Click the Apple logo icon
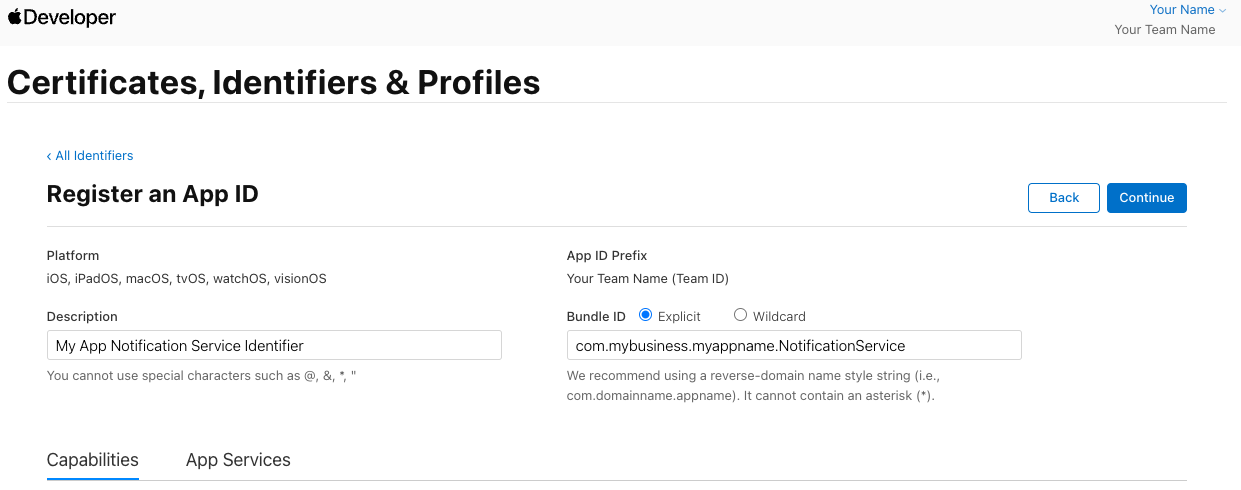This screenshot has width=1241, height=490. click(x=15, y=17)
